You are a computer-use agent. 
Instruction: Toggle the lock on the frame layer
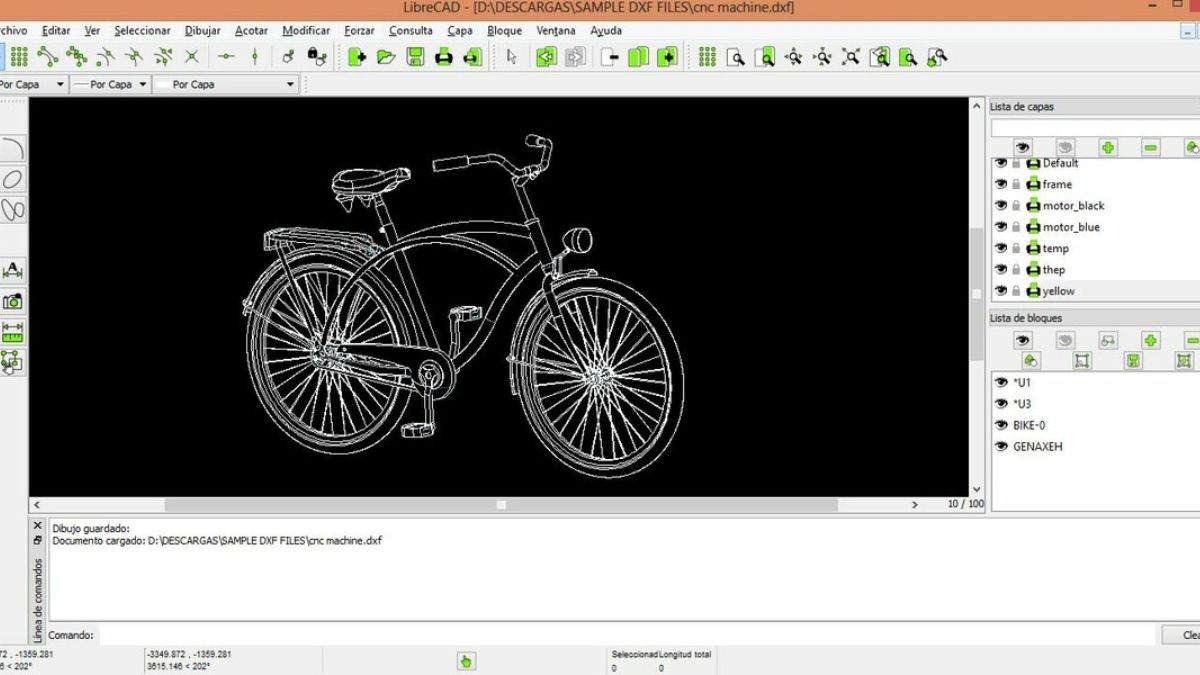(1016, 184)
